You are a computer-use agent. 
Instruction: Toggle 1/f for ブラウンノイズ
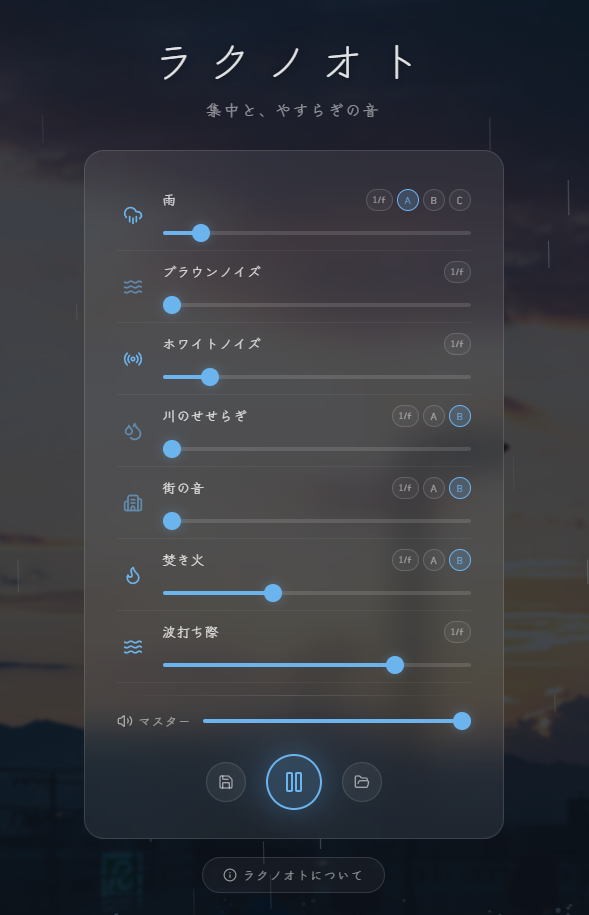(x=457, y=272)
